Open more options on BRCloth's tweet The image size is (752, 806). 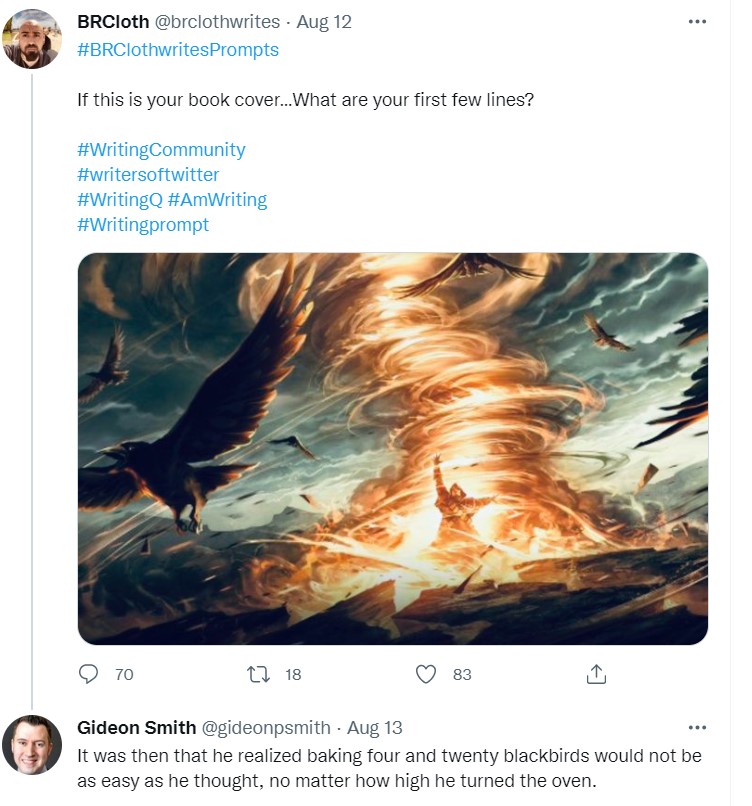pos(697,22)
